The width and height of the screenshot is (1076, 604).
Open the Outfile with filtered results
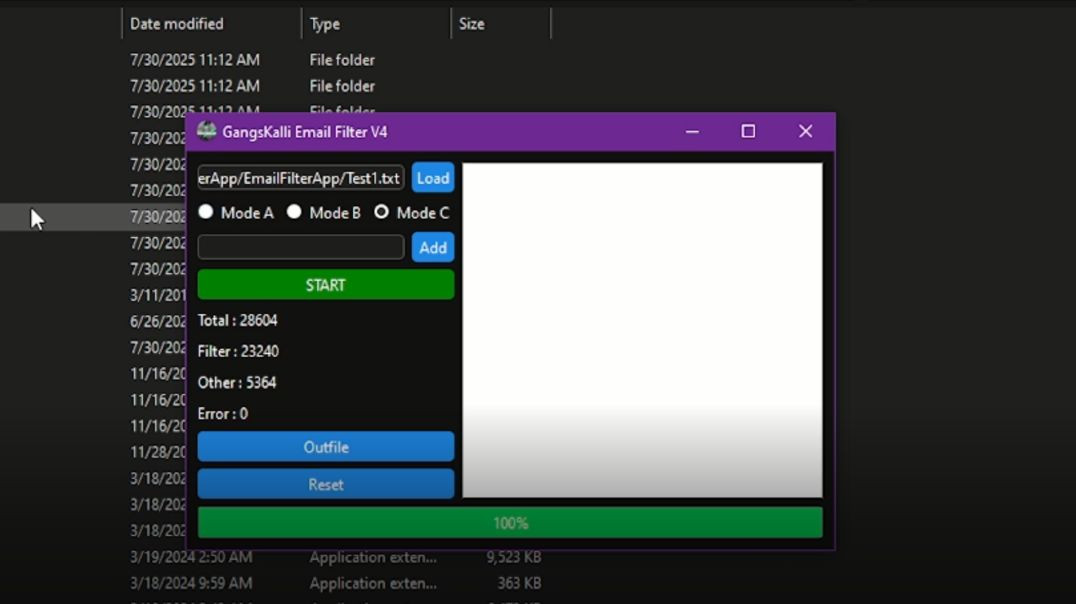[325, 446]
